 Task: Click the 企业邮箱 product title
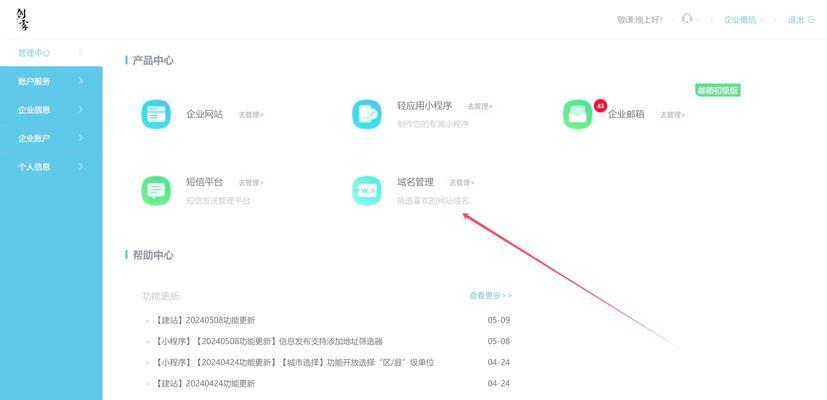point(626,114)
